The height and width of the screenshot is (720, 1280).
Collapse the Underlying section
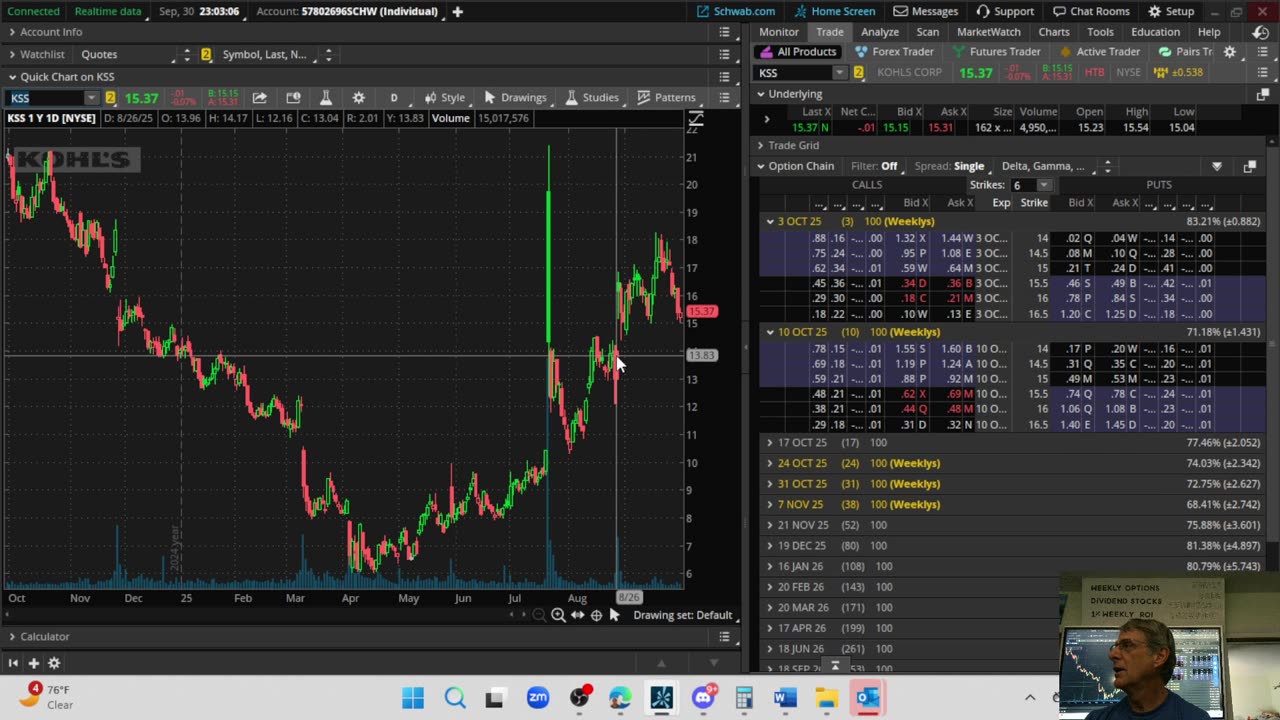(761, 94)
